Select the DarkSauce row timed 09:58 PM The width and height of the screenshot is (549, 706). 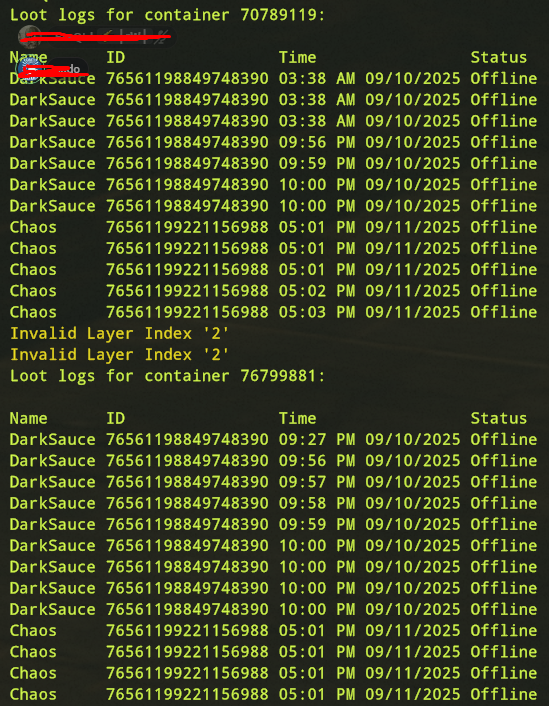273,503
